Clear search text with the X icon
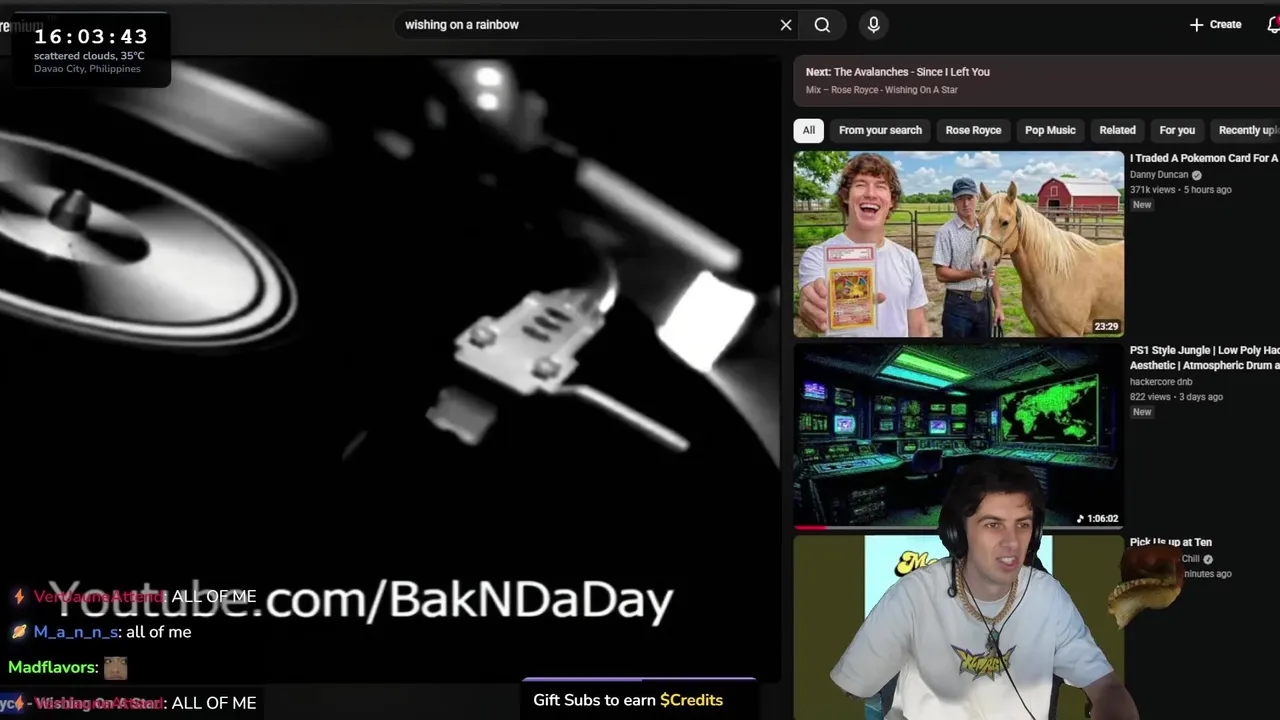 pos(786,25)
